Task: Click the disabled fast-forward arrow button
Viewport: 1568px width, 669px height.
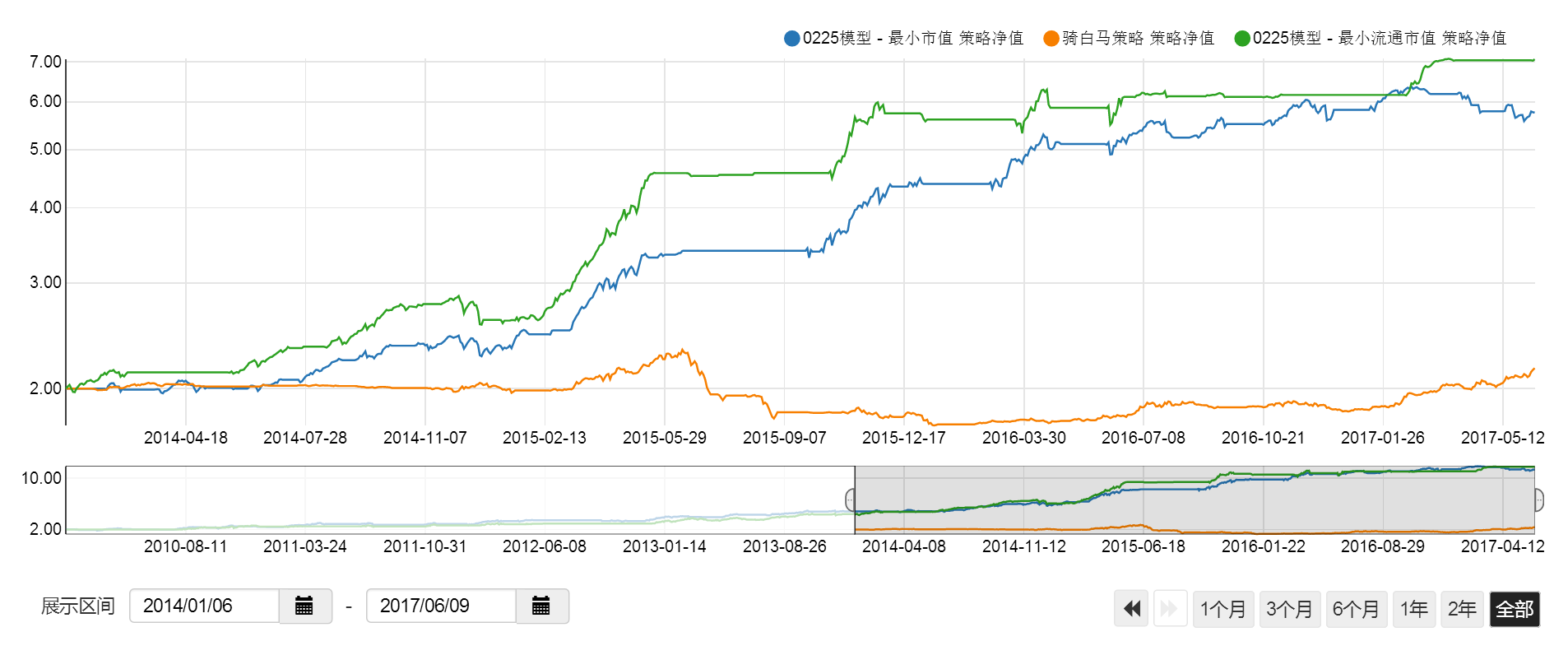Action: (x=1170, y=609)
